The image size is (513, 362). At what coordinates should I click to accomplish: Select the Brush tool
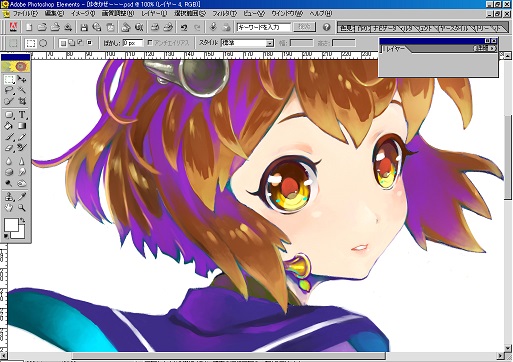(x=9, y=137)
